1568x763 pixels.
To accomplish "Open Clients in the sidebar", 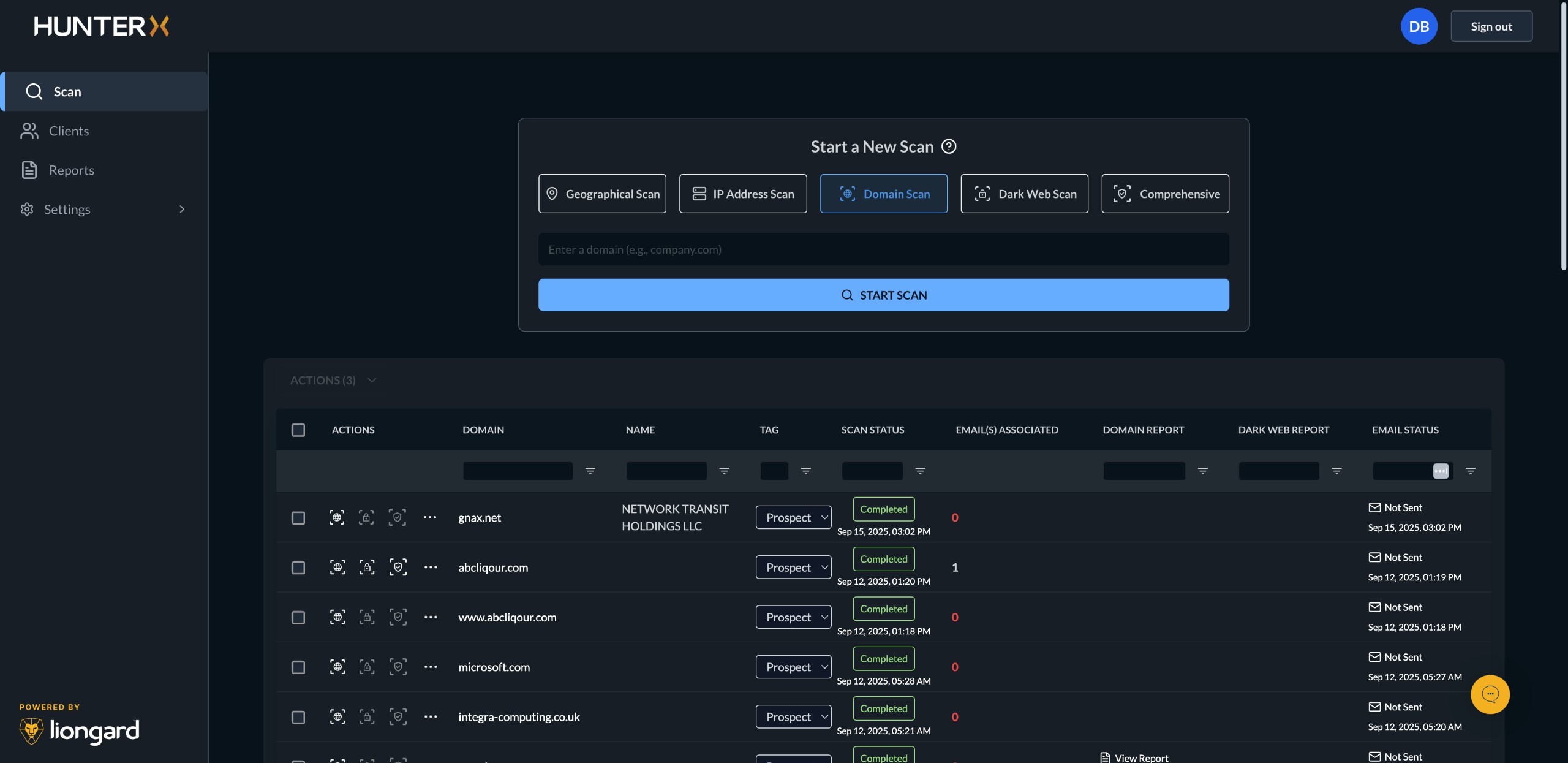I will [69, 131].
